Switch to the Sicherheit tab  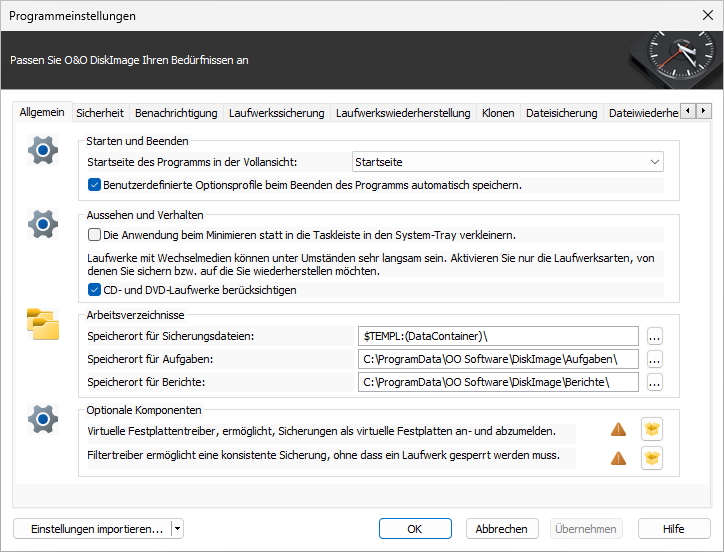point(100,113)
